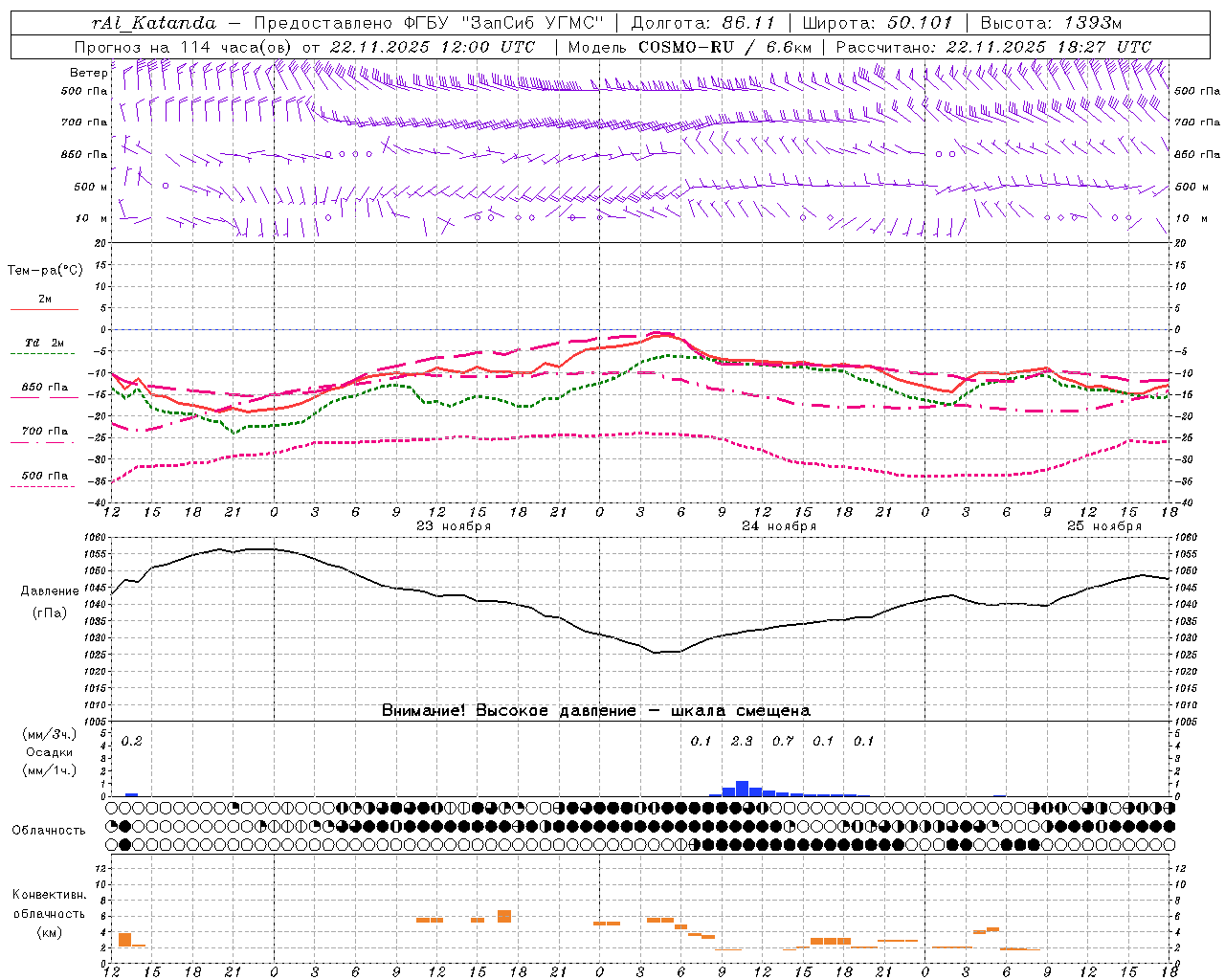Click the 0.2 precipitation total value
Image resolution: width=1225 pixels, height=980 pixels.
click(x=131, y=742)
